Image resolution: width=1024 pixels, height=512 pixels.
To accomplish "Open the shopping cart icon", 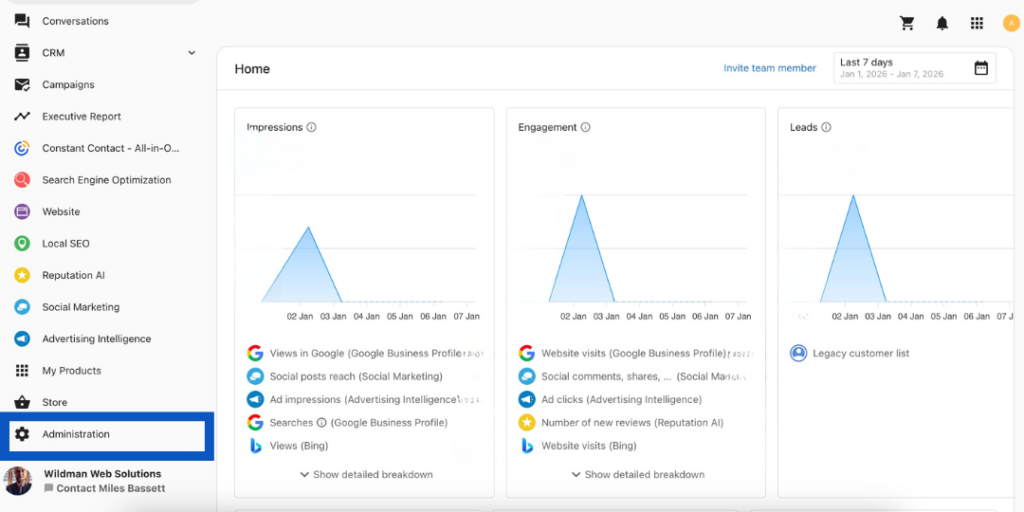I will tap(907, 23).
